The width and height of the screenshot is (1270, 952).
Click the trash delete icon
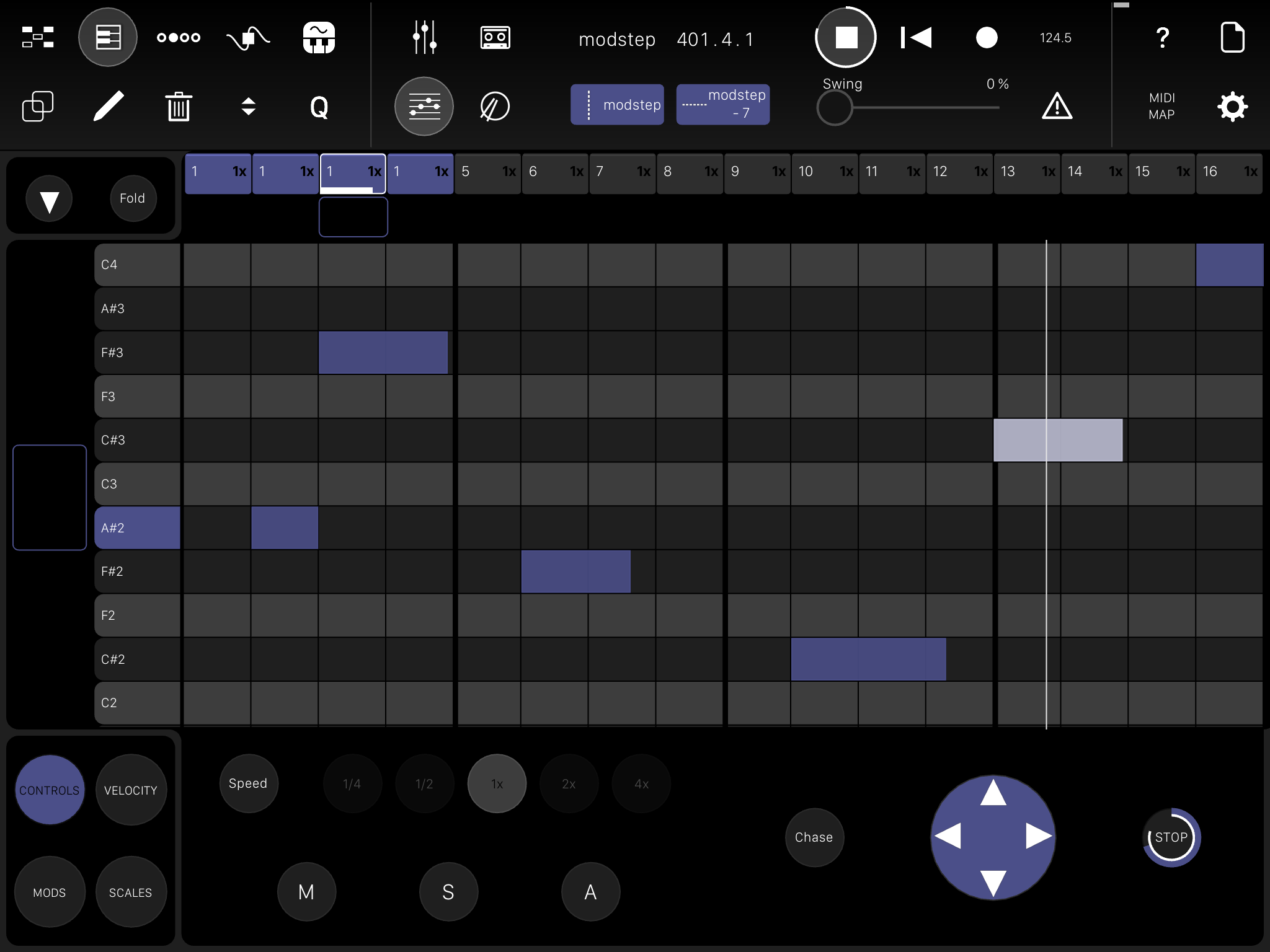pyautogui.click(x=179, y=107)
